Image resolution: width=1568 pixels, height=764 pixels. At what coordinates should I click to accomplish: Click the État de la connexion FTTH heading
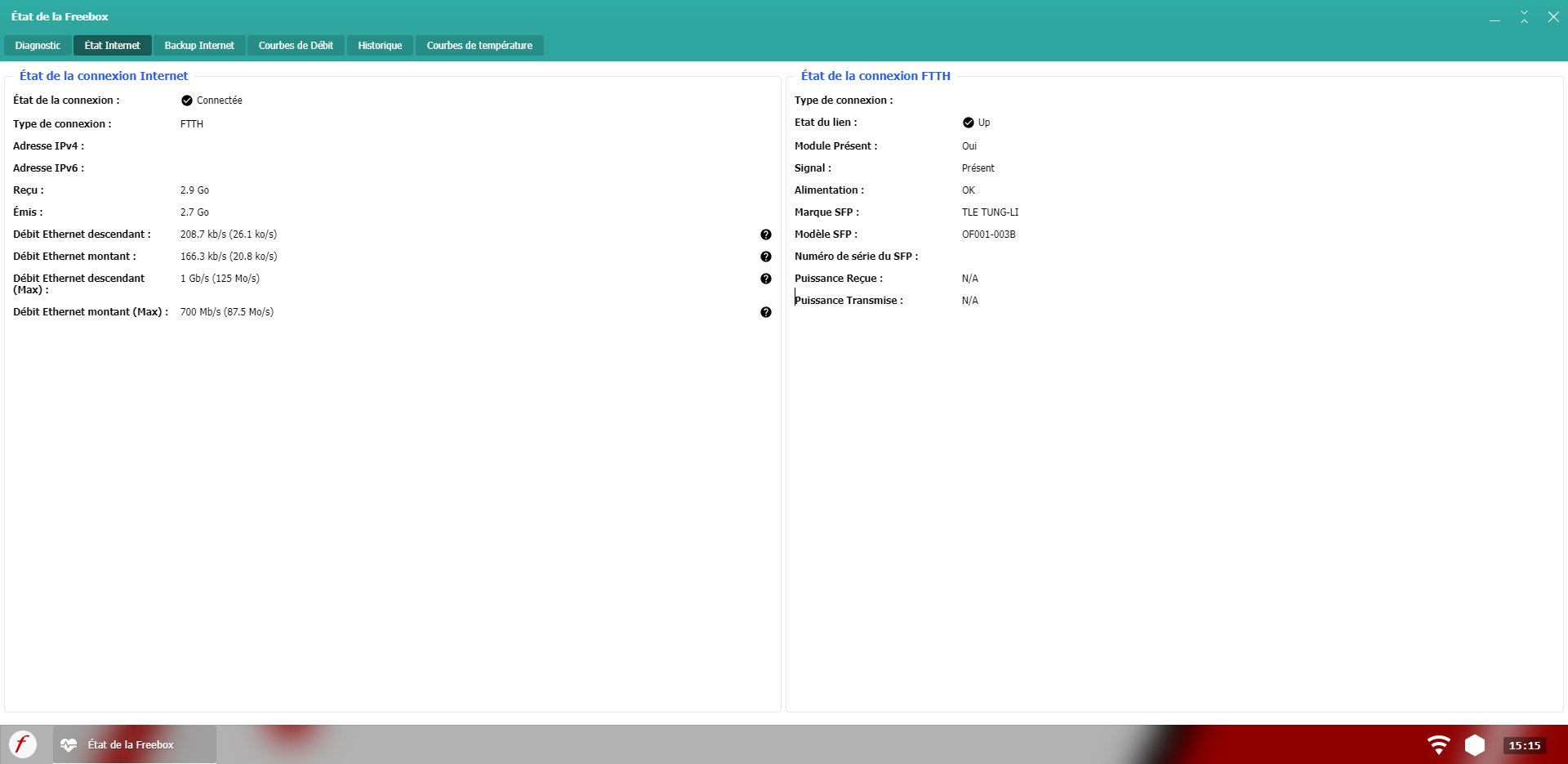(875, 76)
